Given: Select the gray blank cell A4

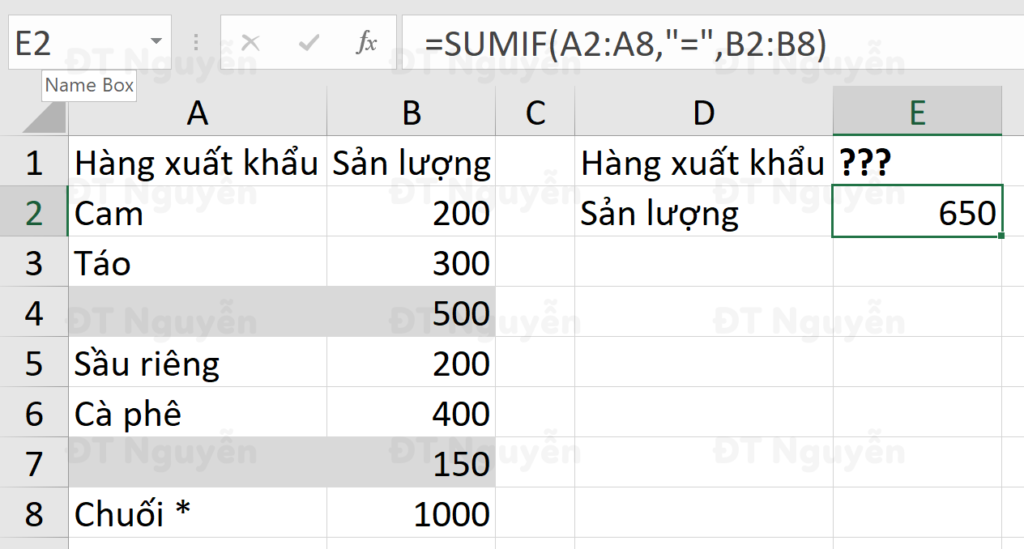Looking at the screenshot, I should (197, 314).
